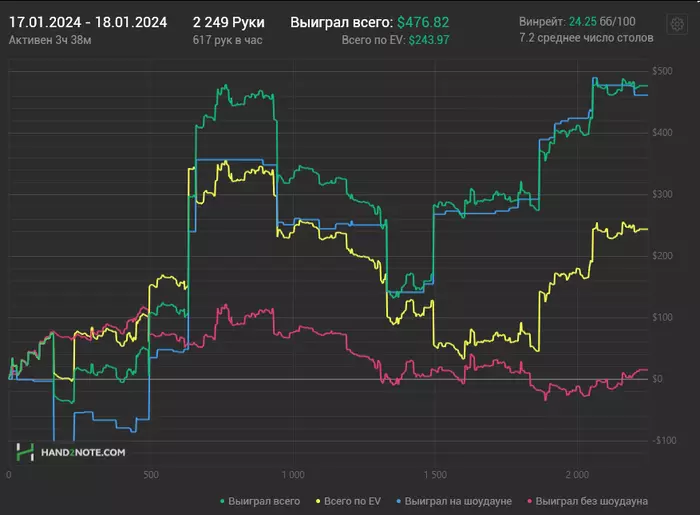Click the EV total value $243.97

pos(429,39)
